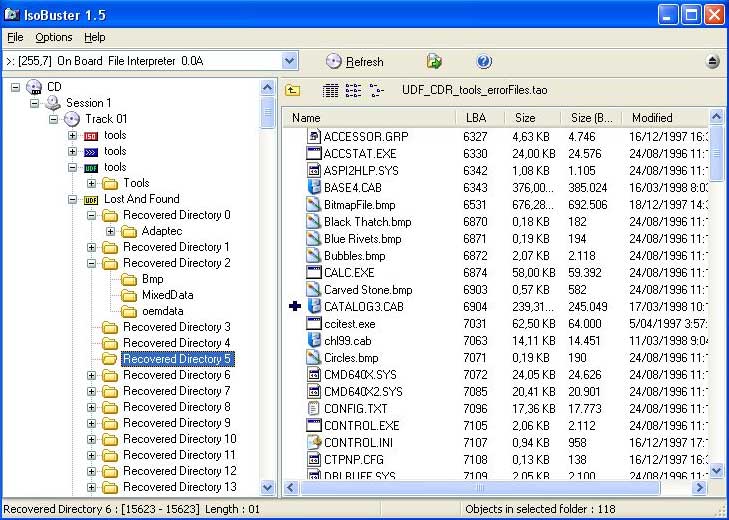
Task: Collapse the UDF tools file system
Action: tap(73, 167)
